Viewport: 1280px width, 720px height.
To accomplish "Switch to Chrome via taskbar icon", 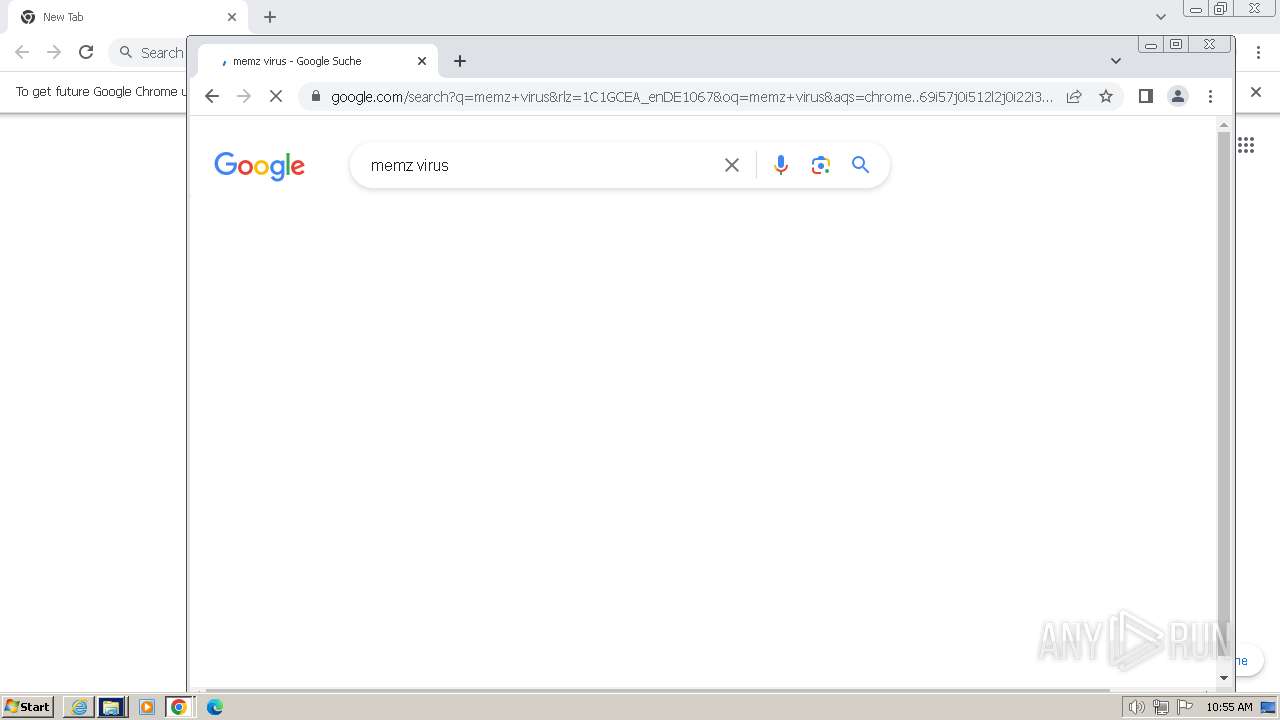I will tap(179, 707).
